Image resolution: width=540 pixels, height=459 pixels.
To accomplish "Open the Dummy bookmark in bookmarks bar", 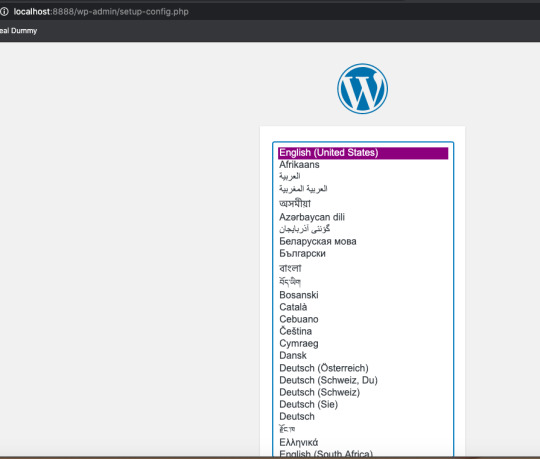I will coord(19,31).
